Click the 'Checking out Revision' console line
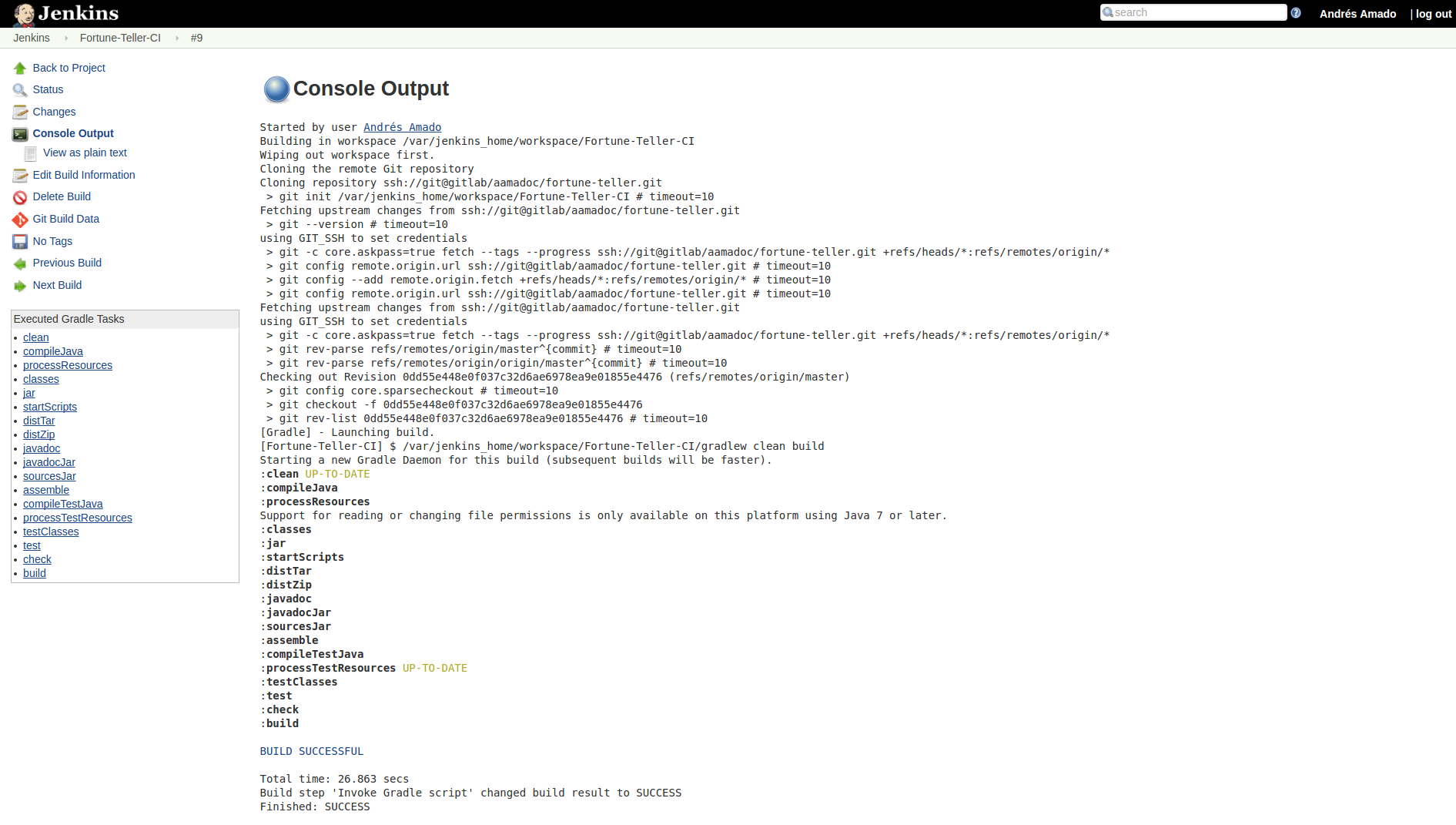 pyautogui.click(x=554, y=377)
